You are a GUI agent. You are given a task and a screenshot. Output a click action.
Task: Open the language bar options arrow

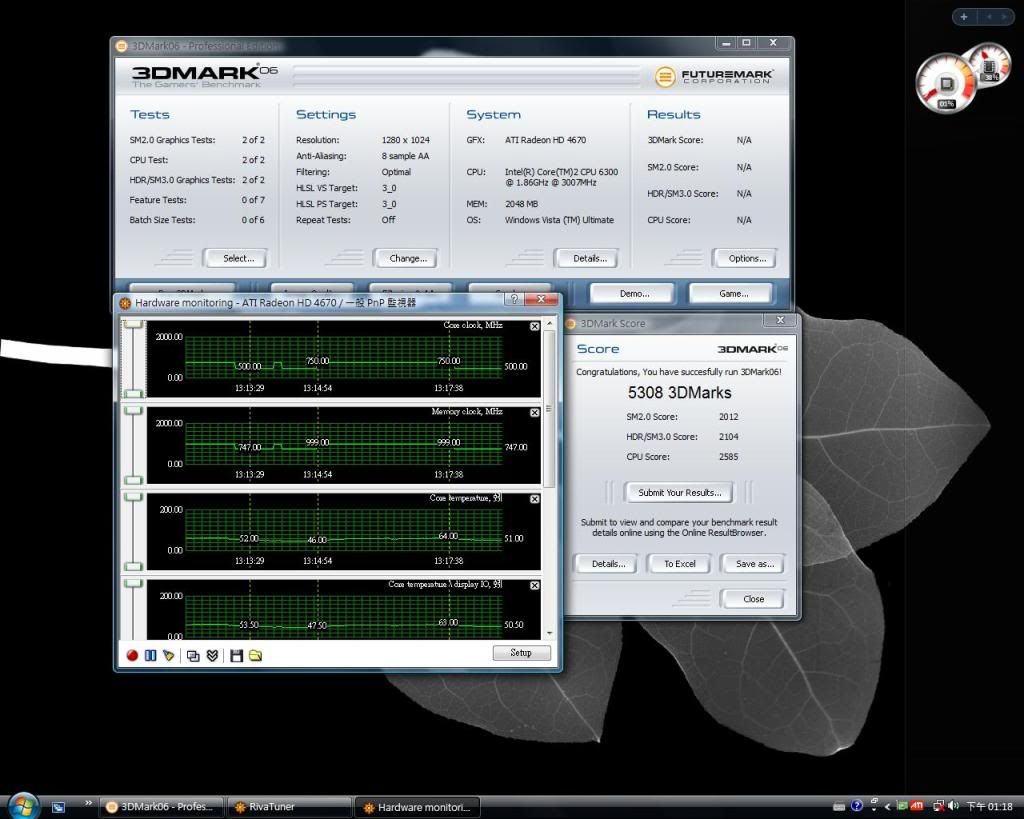click(874, 810)
